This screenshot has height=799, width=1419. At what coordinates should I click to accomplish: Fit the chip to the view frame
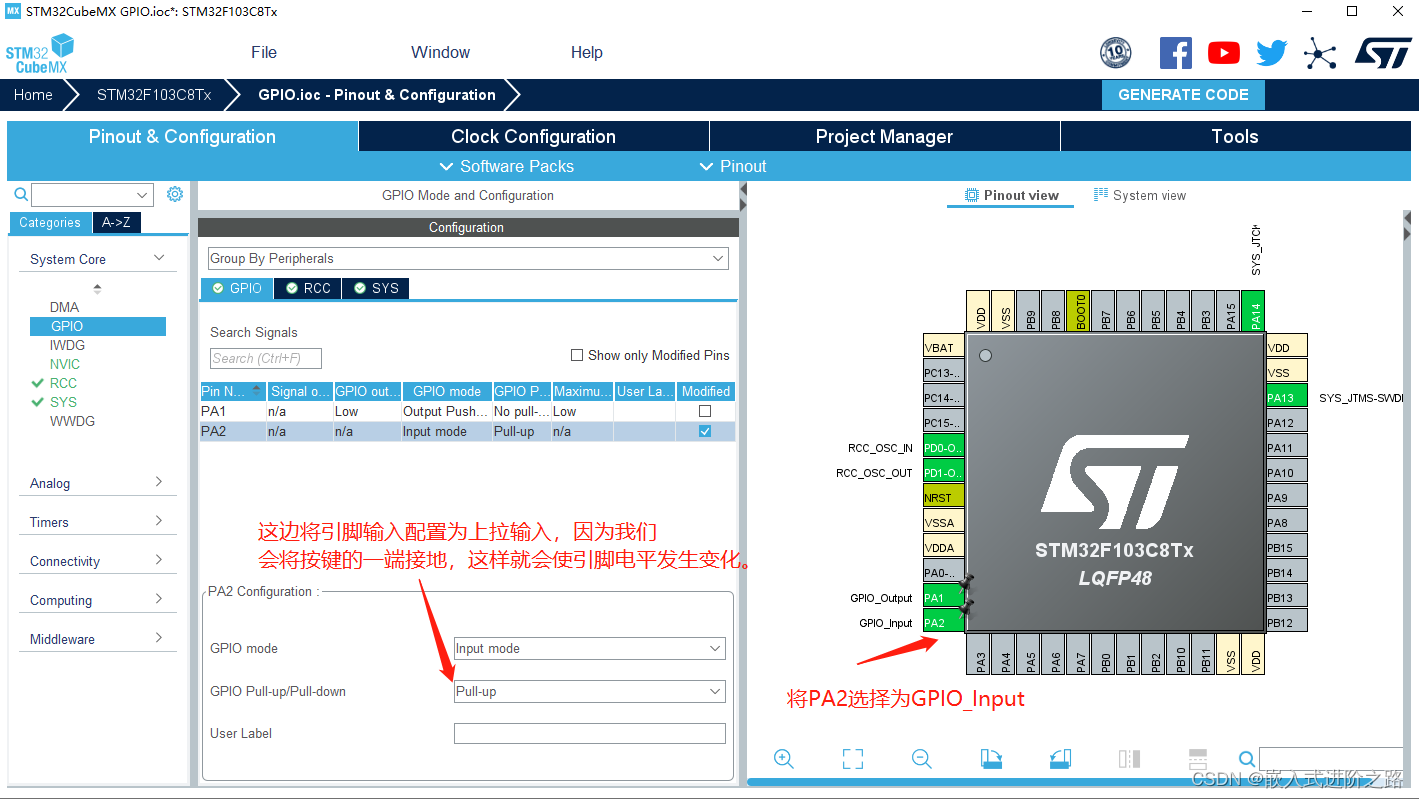[853, 759]
